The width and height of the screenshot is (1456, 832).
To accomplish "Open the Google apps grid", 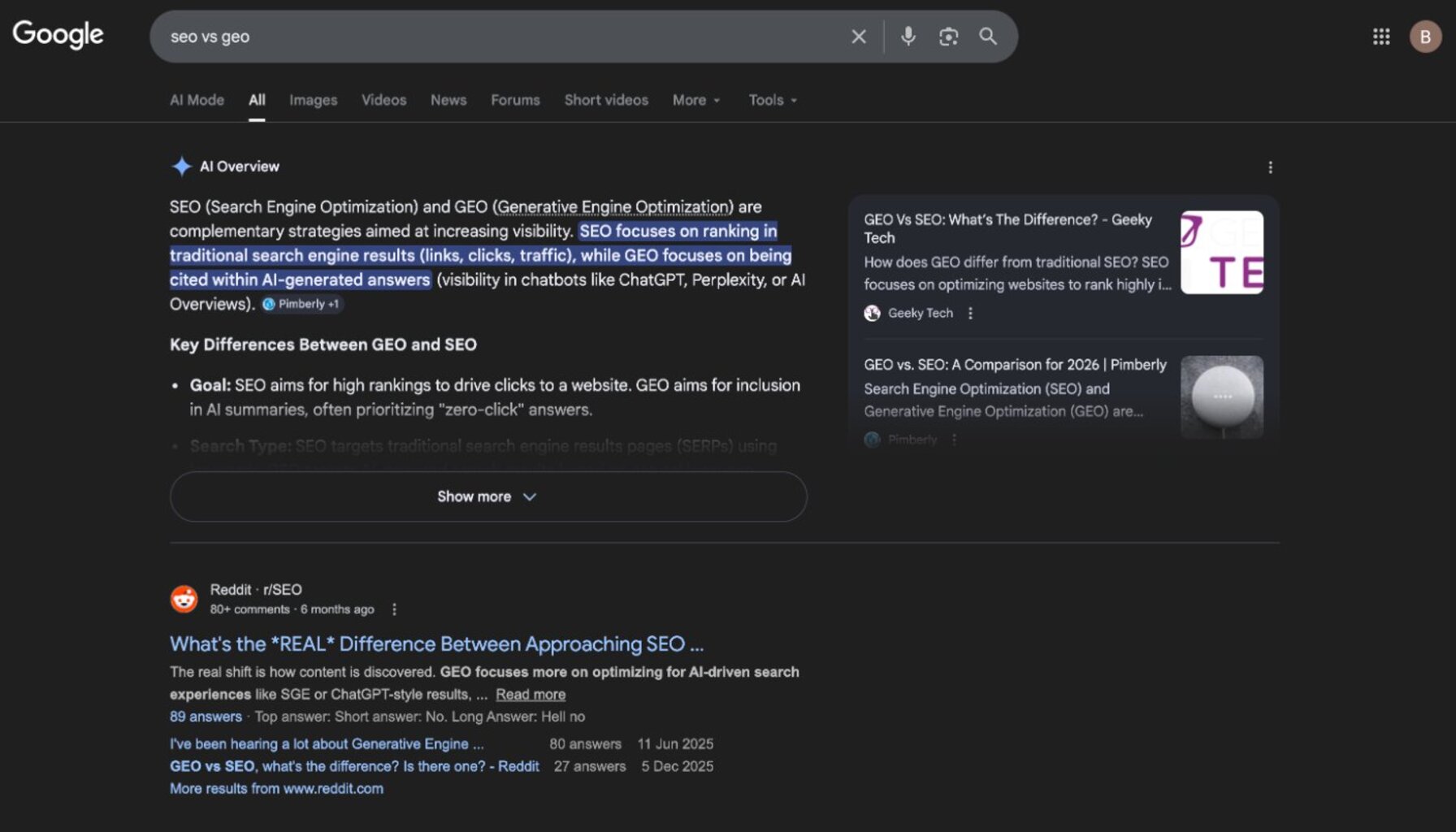I will (1380, 37).
